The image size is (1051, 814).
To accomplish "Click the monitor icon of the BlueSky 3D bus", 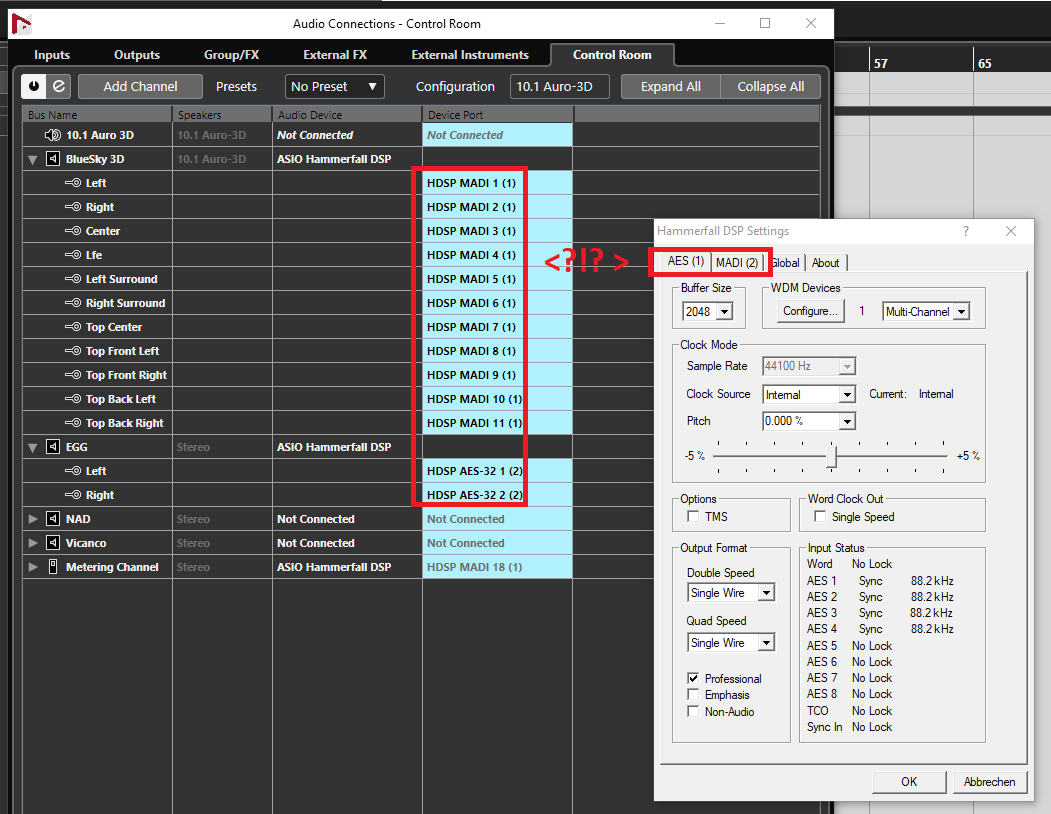I will pos(52,159).
